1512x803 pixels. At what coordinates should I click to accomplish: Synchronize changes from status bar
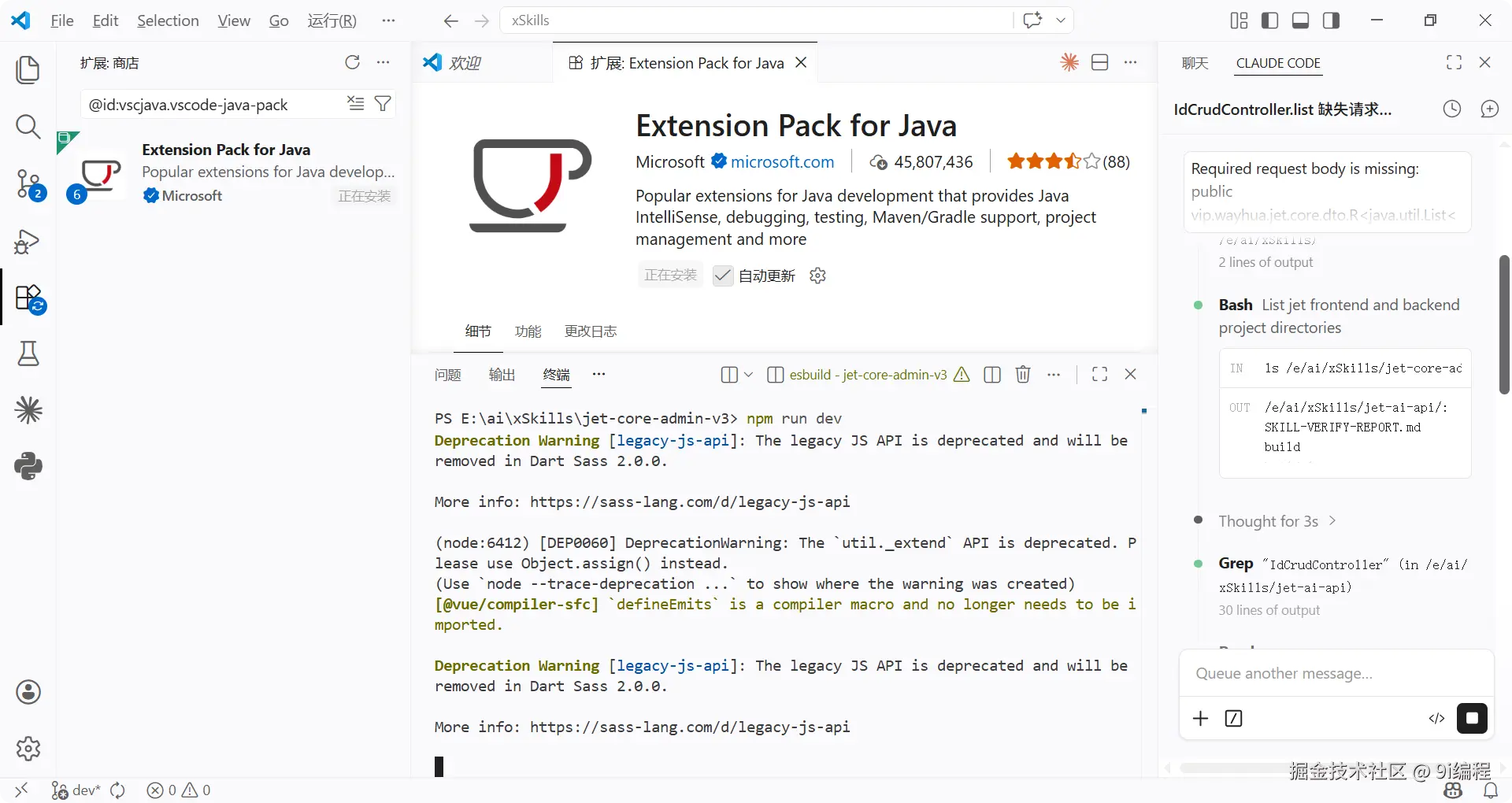point(118,790)
